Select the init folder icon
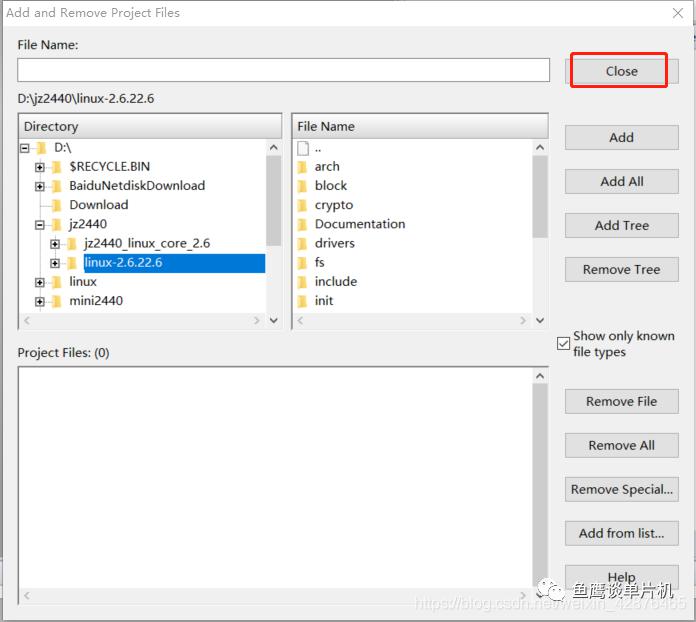The image size is (696, 622). pyautogui.click(x=302, y=301)
